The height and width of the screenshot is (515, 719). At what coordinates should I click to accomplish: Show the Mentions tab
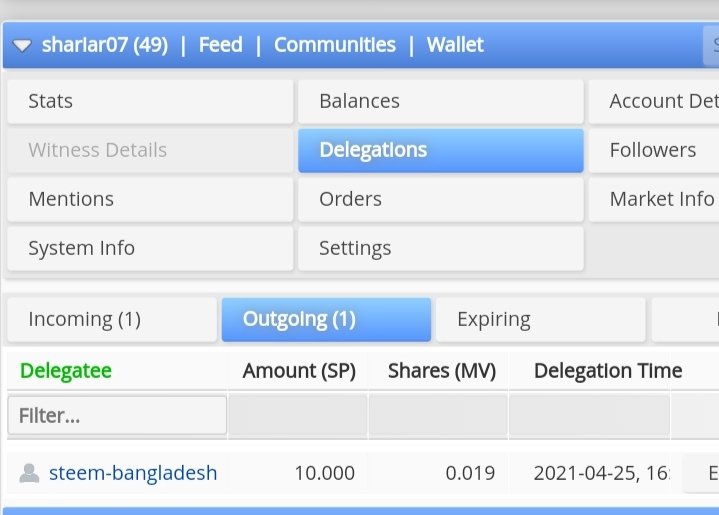pyautogui.click(x=150, y=199)
